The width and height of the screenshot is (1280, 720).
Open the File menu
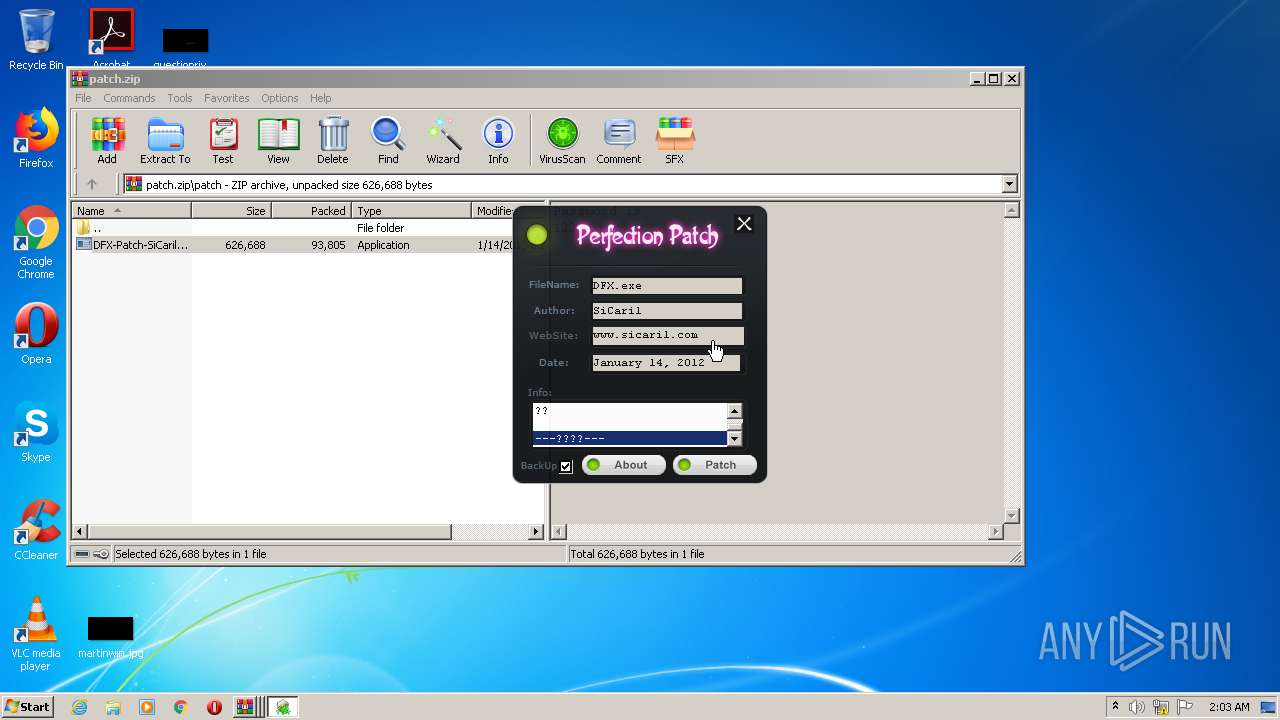coord(83,98)
